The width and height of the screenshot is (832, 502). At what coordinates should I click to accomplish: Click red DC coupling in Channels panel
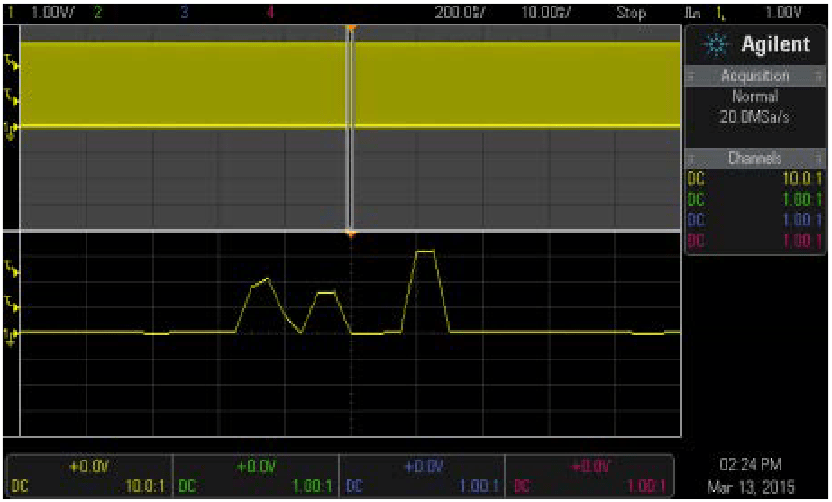pyautogui.click(x=696, y=241)
